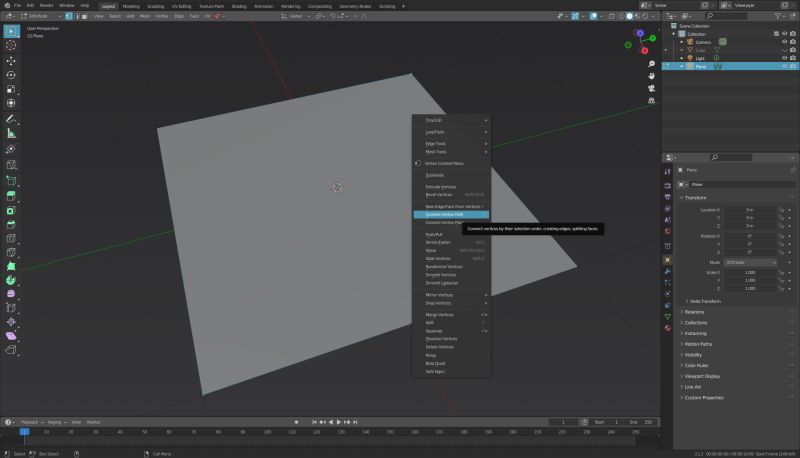Select the Annotate tool
The image size is (800, 458).
pos(11,119)
